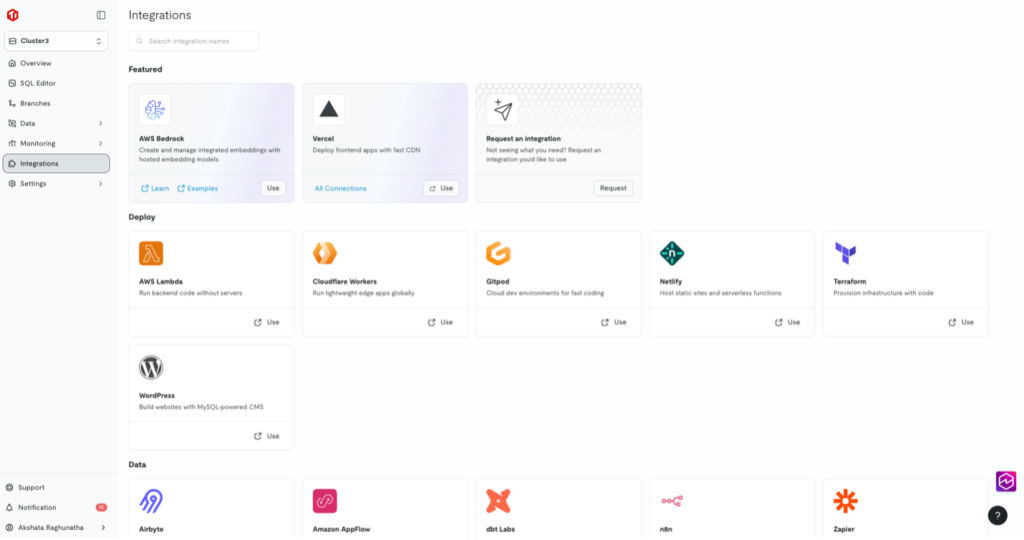Click the Zapier title text
1024x540 pixels.
click(x=844, y=530)
